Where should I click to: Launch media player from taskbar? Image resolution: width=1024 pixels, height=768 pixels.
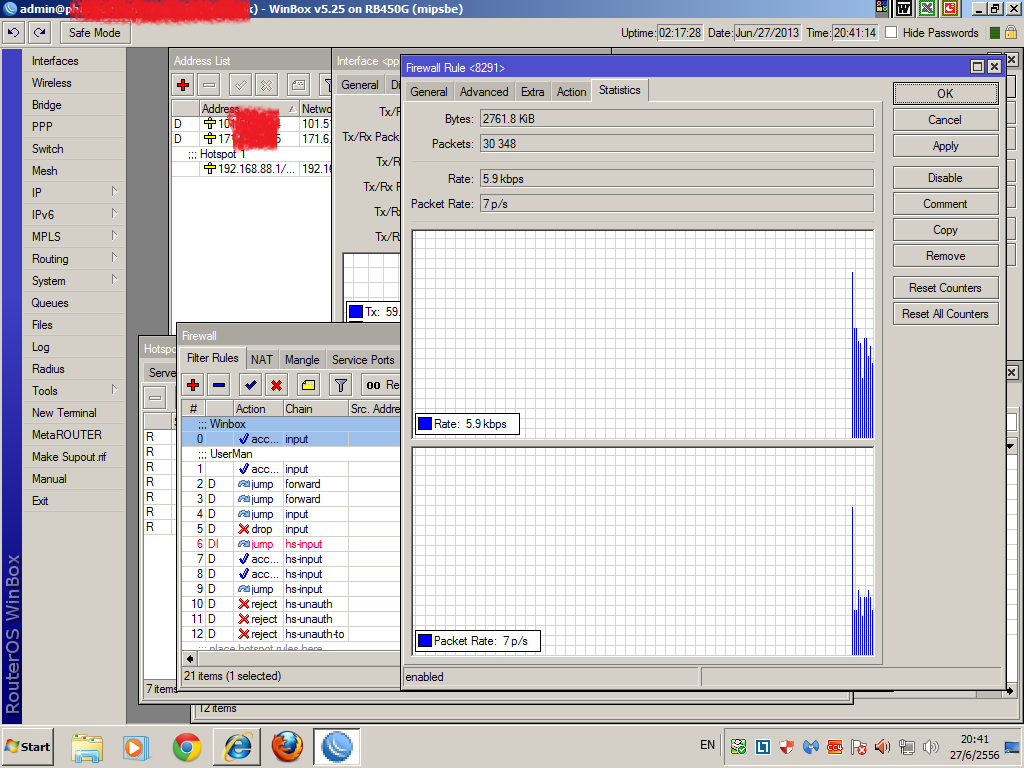pos(136,747)
